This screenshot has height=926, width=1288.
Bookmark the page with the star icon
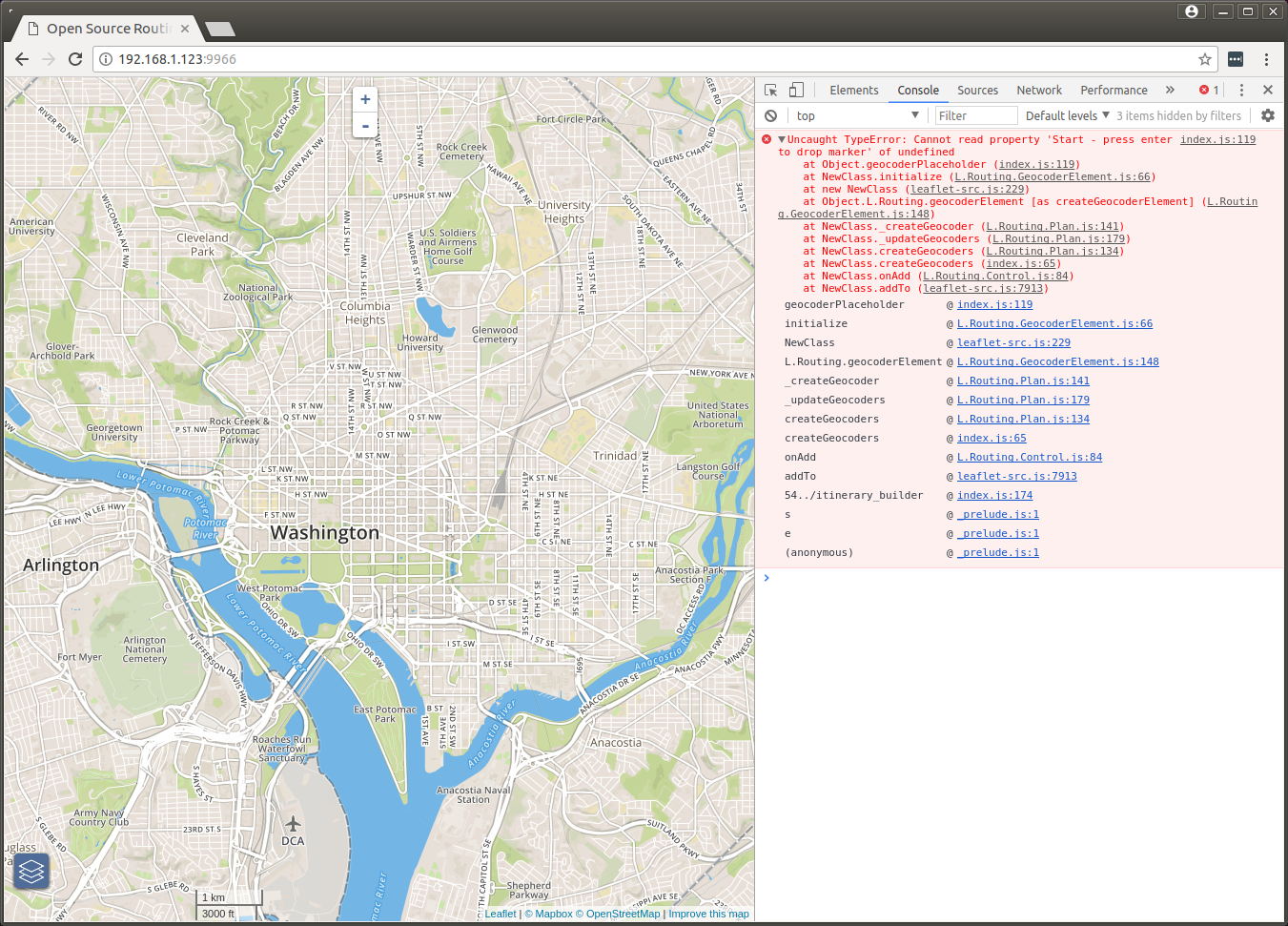1203,58
